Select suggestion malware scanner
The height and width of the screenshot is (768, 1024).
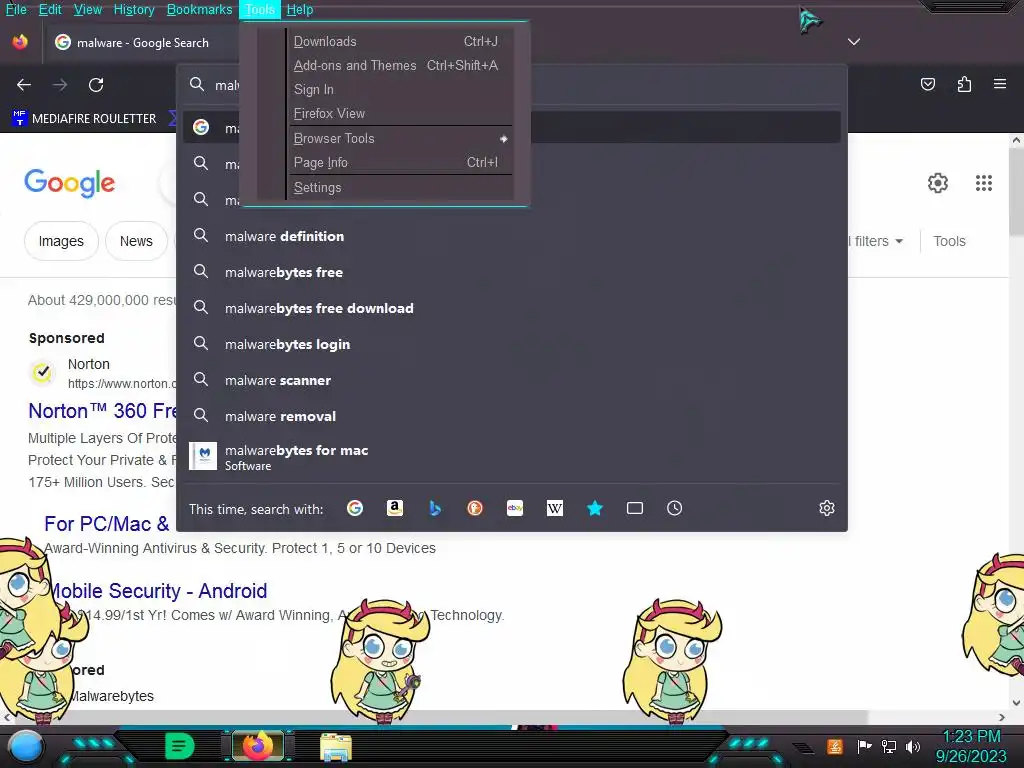512,379
